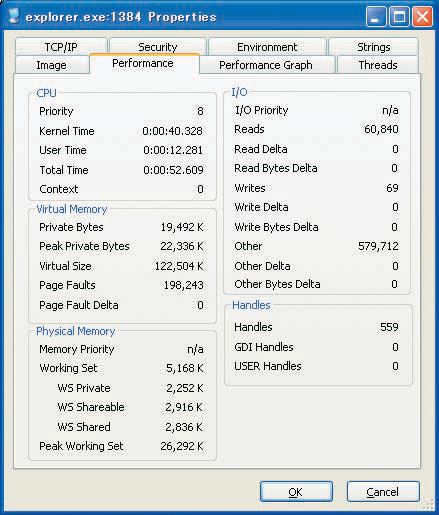The width and height of the screenshot is (439, 515).
Task: Select the Environment tab
Action: (x=267, y=47)
